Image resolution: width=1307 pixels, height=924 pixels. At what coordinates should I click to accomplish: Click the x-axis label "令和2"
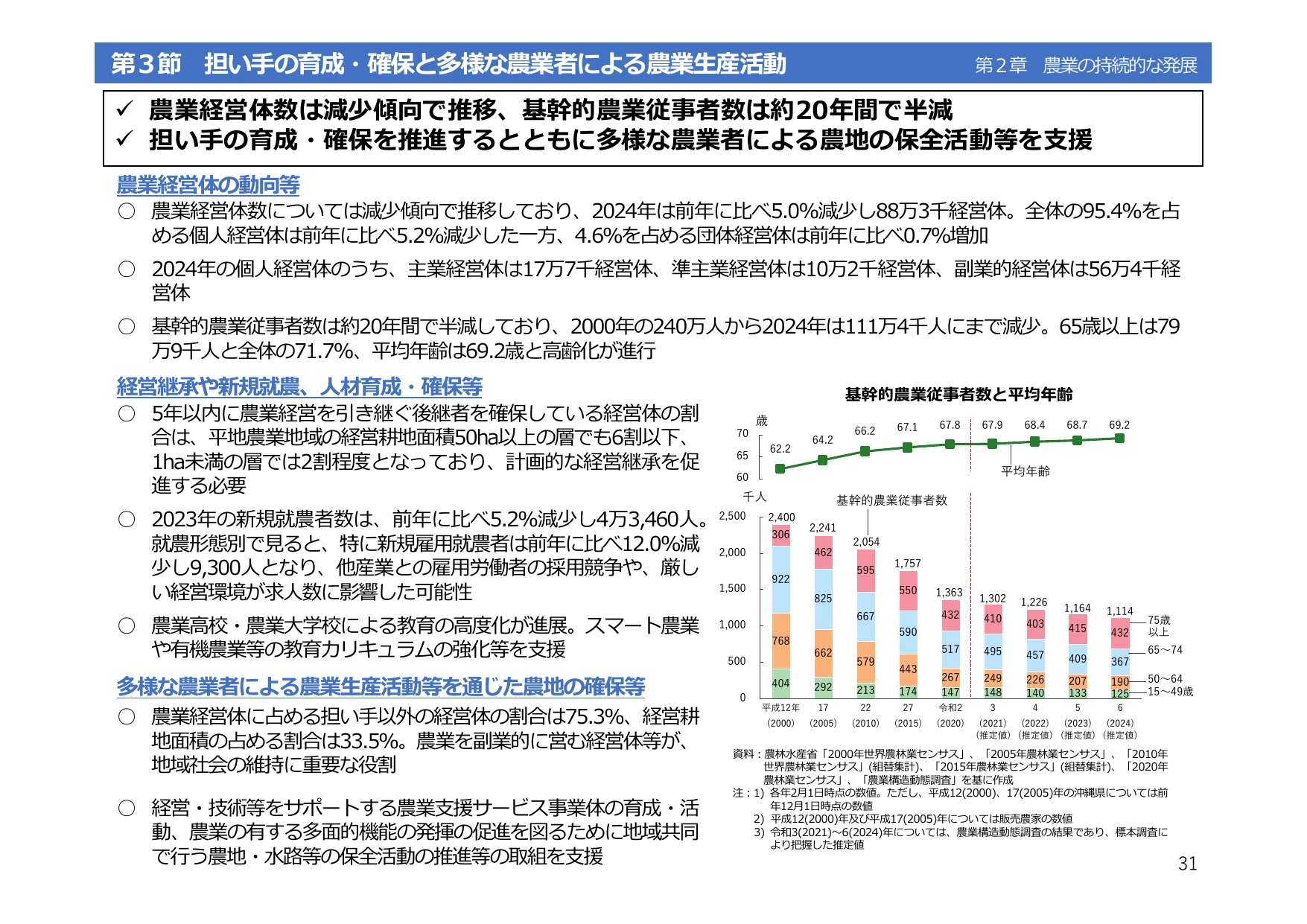950,708
